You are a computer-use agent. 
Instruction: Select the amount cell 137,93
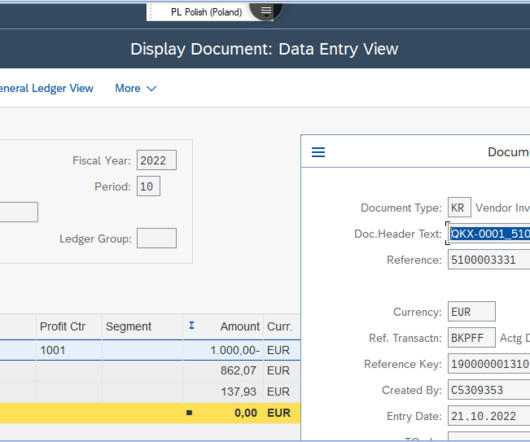[x=223, y=392]
